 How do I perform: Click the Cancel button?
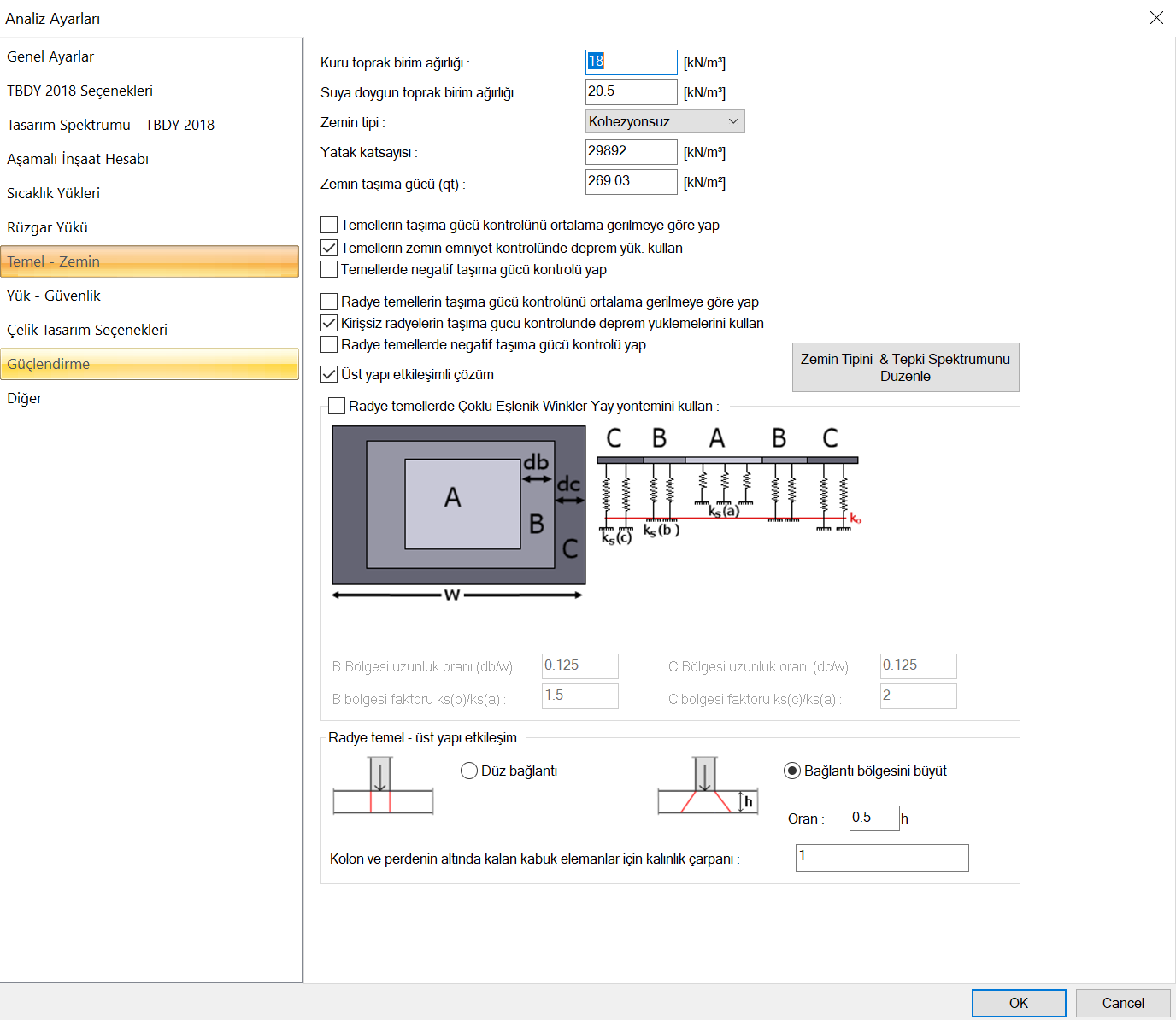coord(1123,1003)
